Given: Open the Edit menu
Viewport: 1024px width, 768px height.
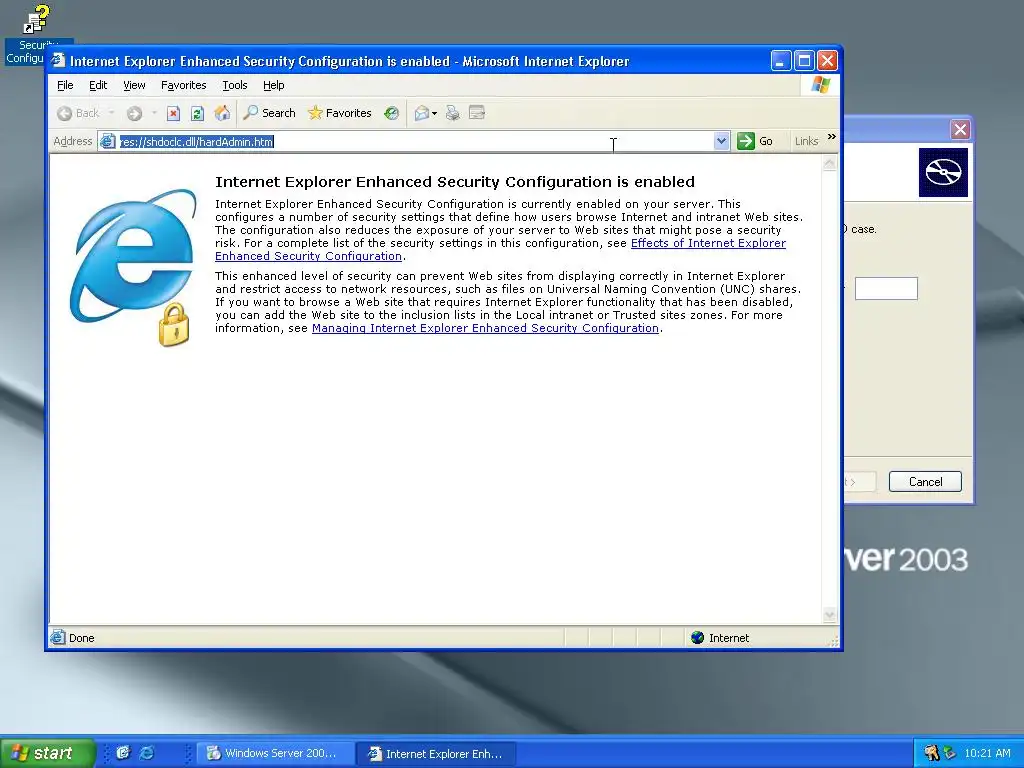Looking at the screenshot, I should pyautogui.click(x=98, y=85).
